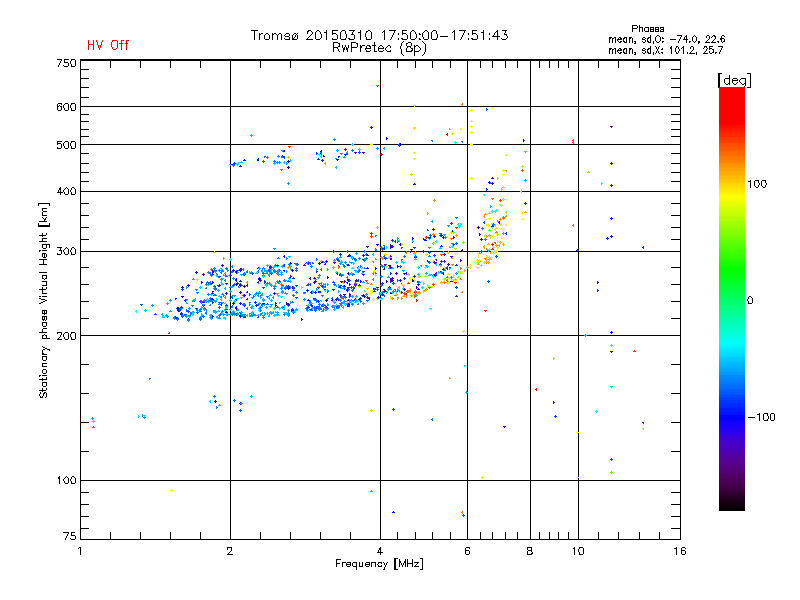Click x-axis tick label '1'
800x600 pixels.
[x=80, y=551]
